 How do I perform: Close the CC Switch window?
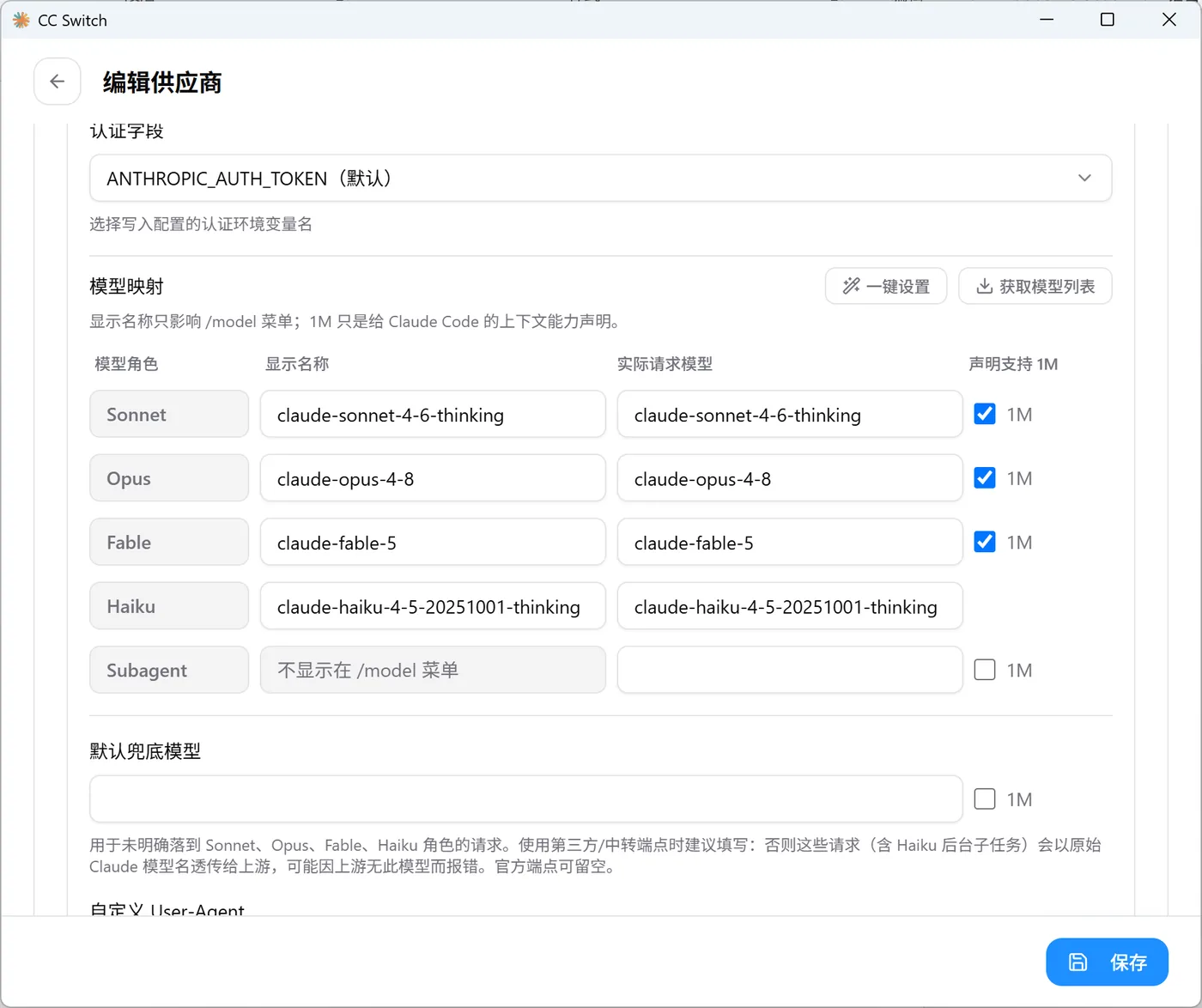coord(1169,20)
